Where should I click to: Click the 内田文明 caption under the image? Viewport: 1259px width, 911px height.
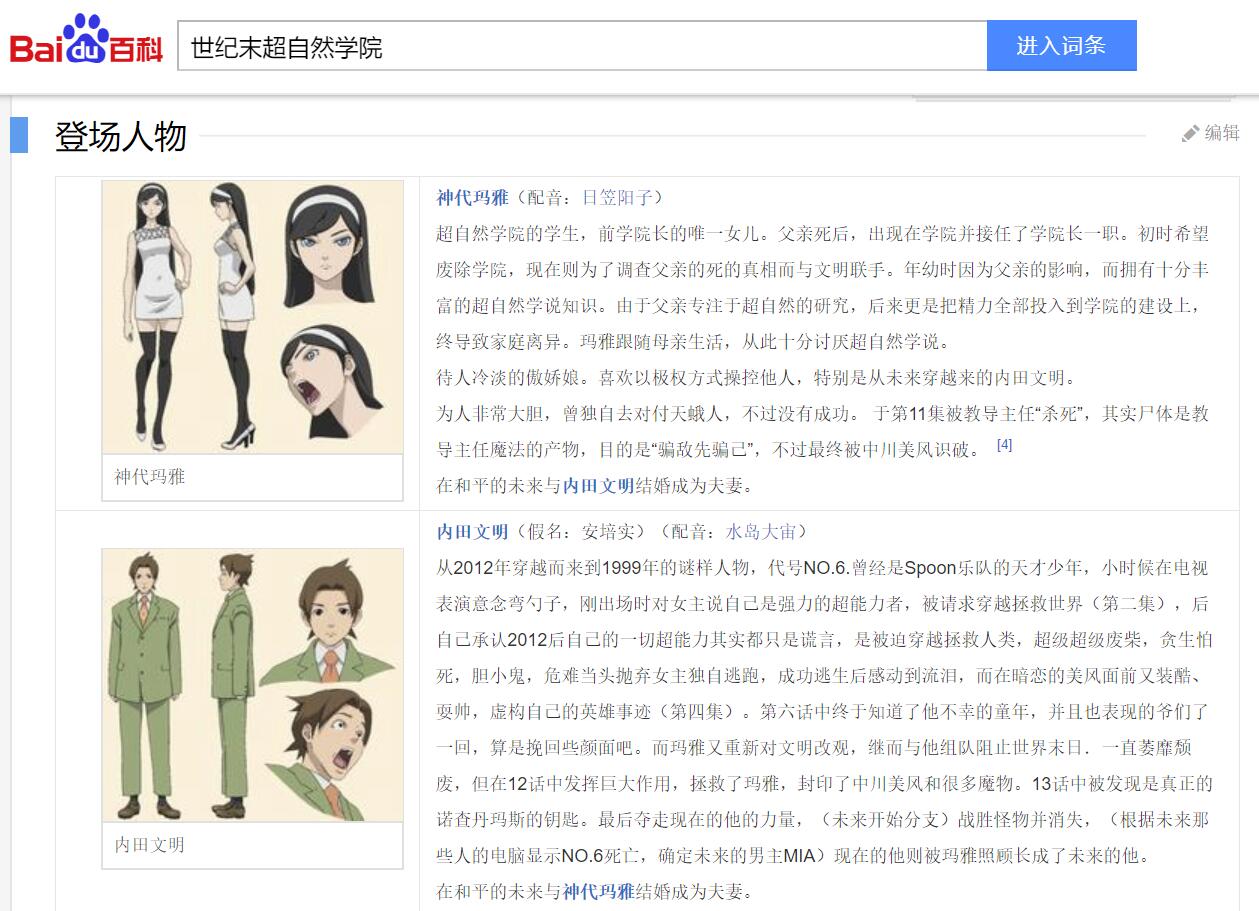150,845
